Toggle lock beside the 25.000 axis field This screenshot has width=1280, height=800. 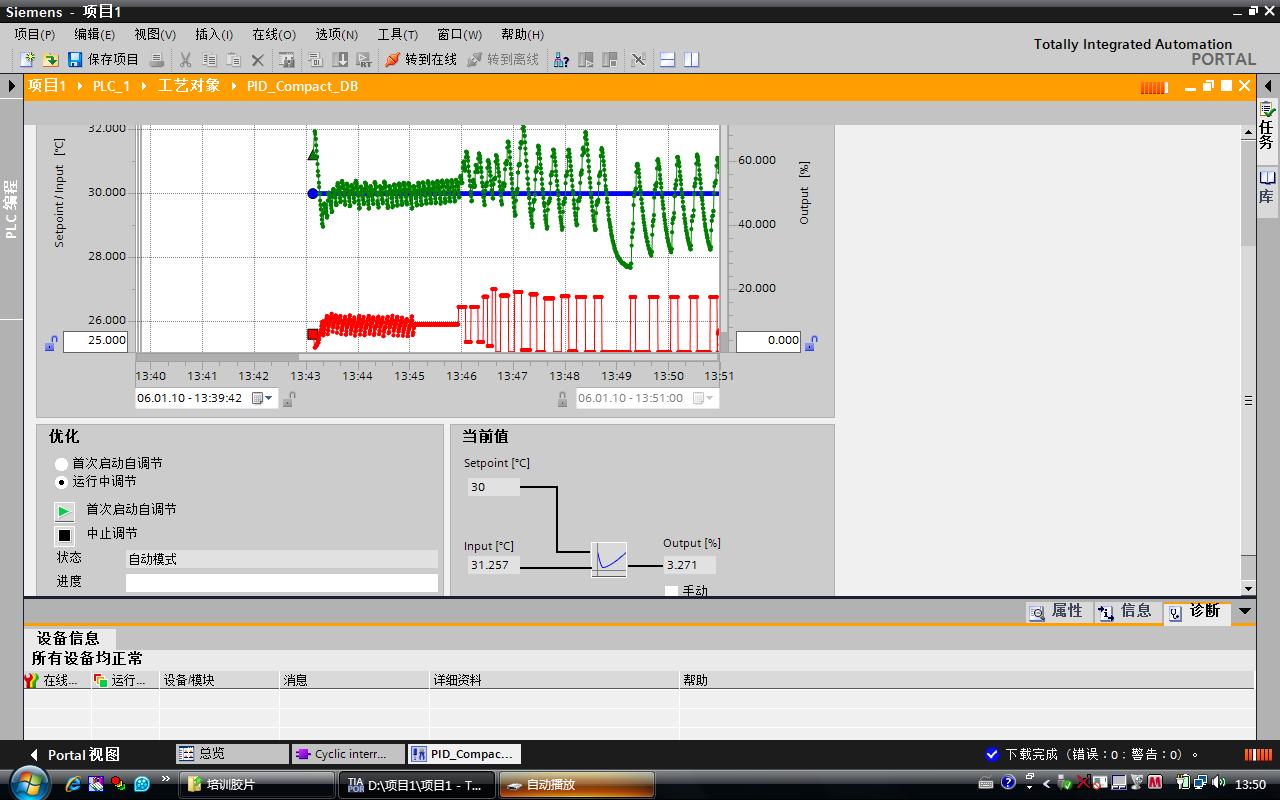51,343
